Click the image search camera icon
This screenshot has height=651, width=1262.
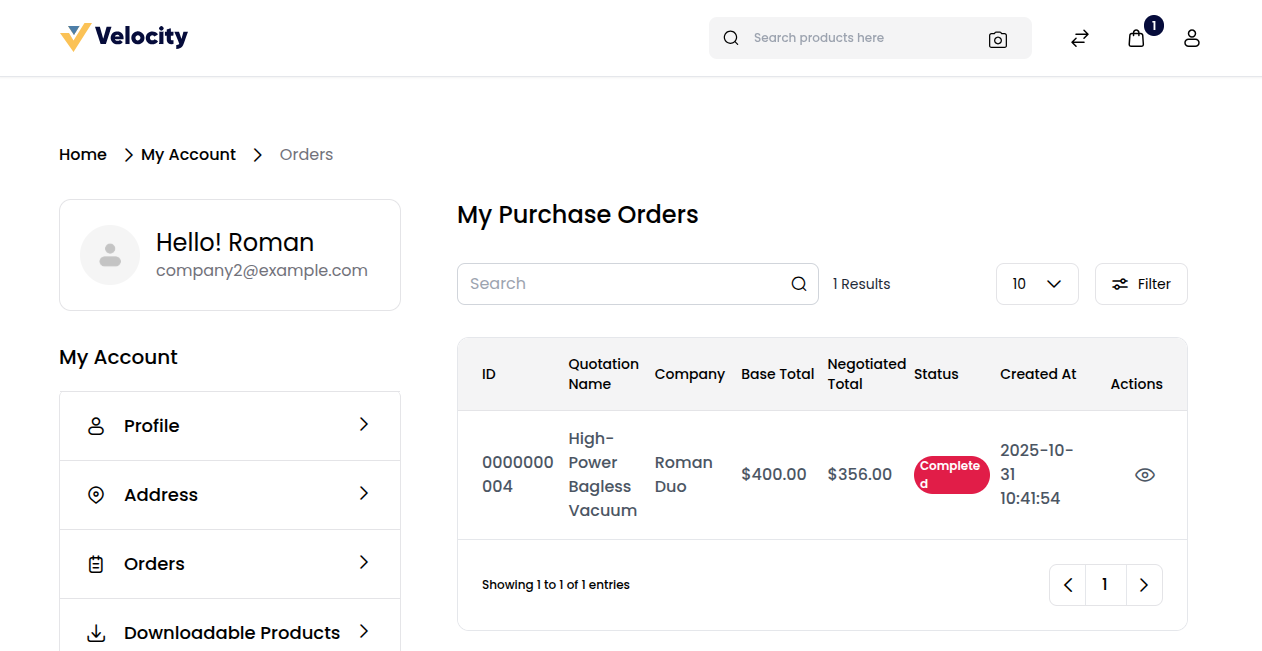pyautogui.click(x=997, y=39)
